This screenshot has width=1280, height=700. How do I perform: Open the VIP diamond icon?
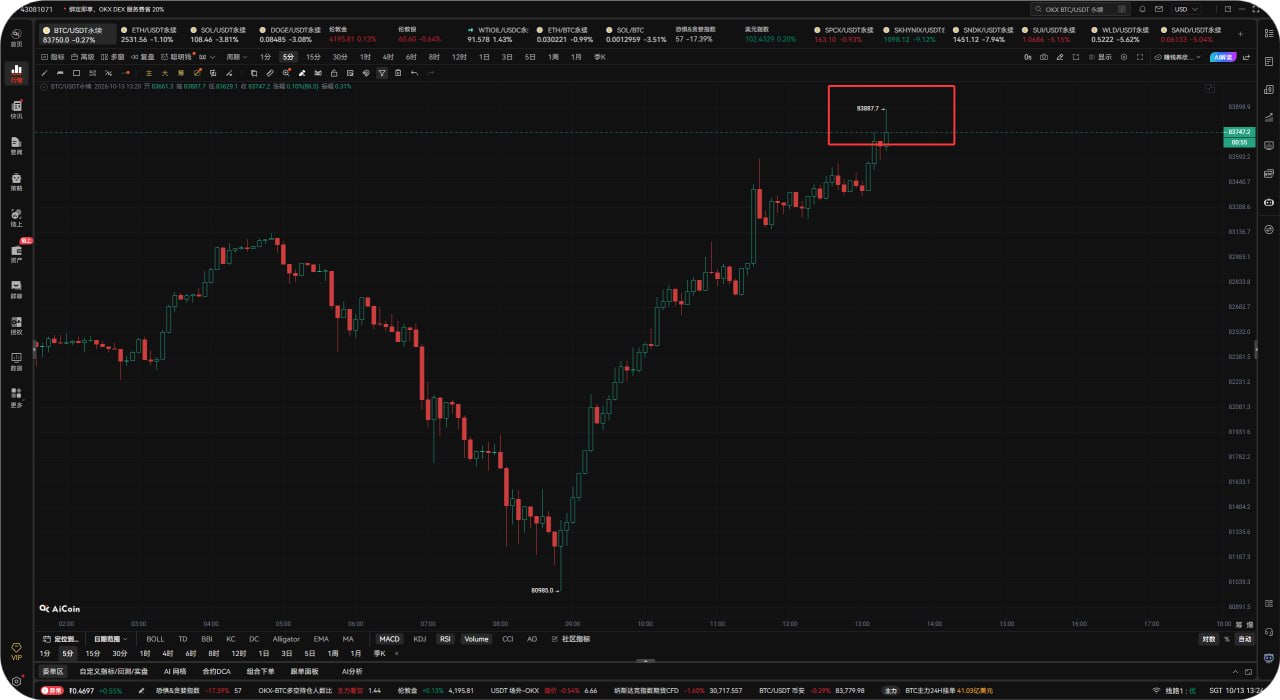(x=16, y=651)
